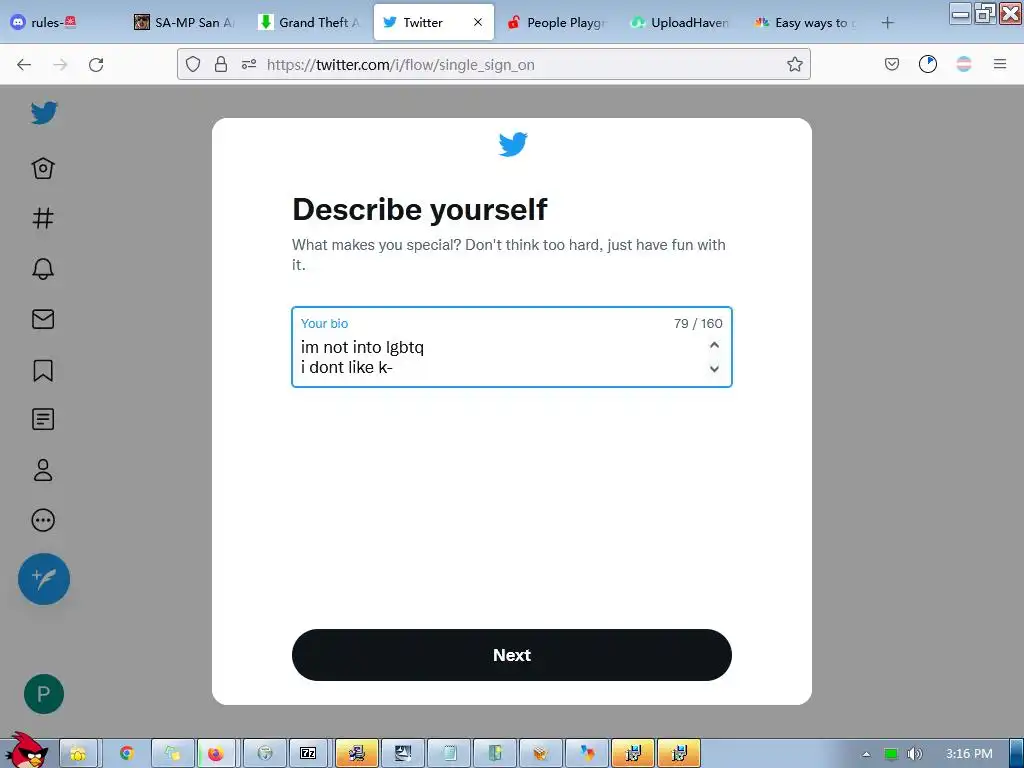
Task: Open the tracking protection shield icon
Action: (x=193, y=64)
